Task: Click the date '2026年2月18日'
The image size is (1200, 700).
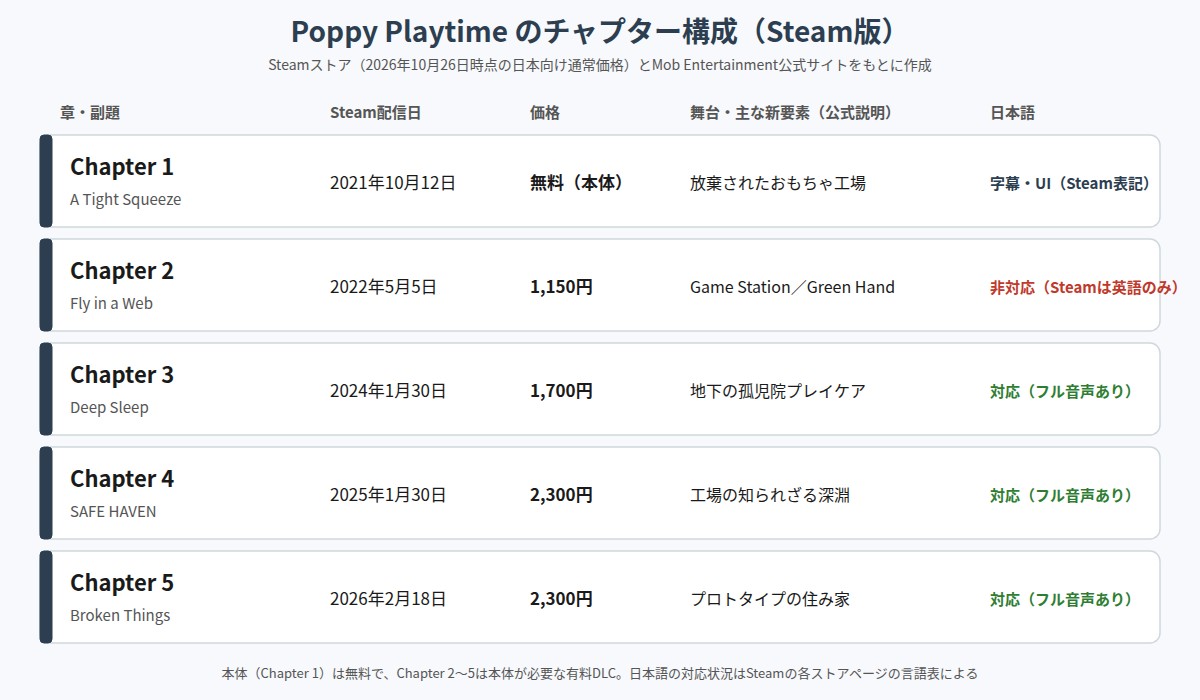Action: click(x=388, y=599)
